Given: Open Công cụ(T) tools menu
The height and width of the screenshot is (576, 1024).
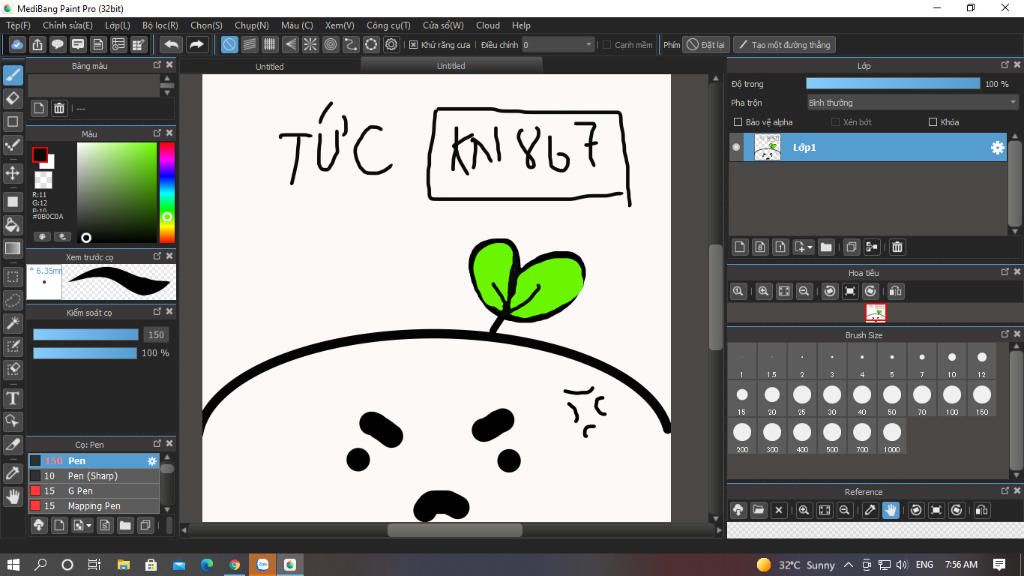Looking at the screenshot, I should pyautogui.click(x=388, y=25).
